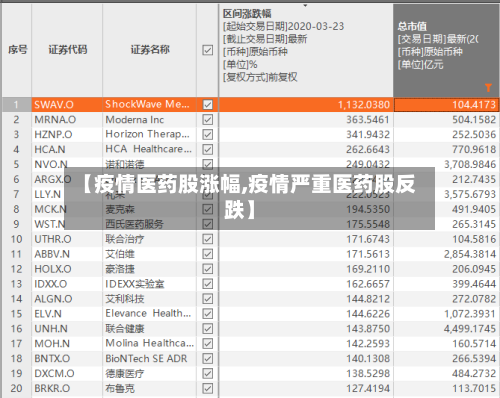Screen dimensions: 500x398
Task: Click the ShockWave Me... name cell
Action: pyautogui.click(x=150, y=105)
